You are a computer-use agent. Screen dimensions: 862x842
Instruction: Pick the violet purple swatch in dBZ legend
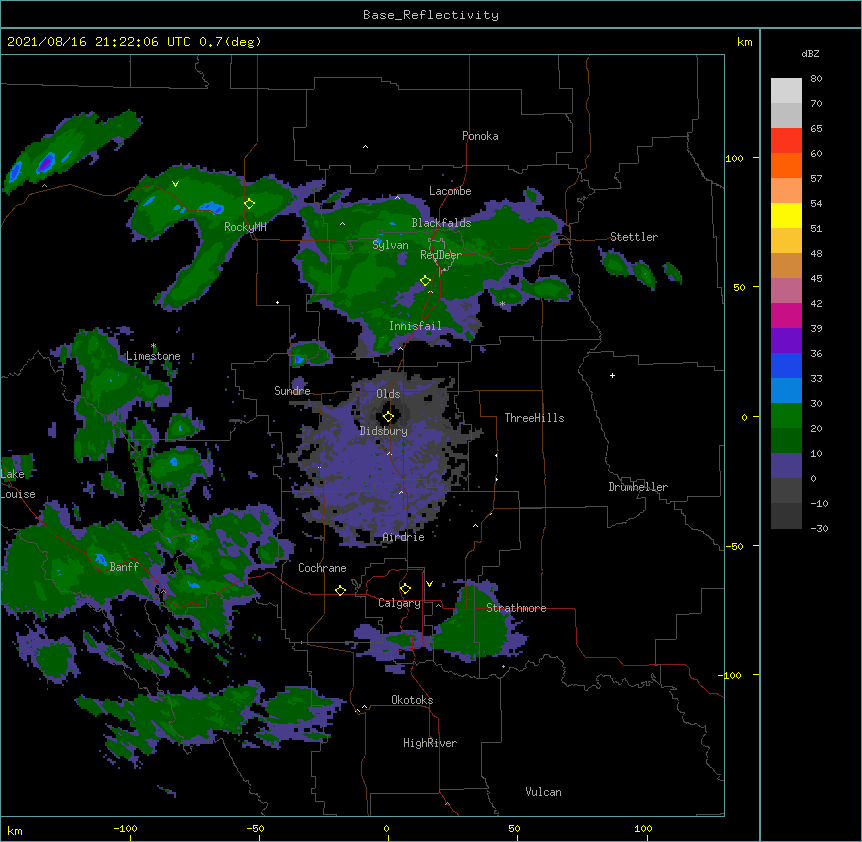[x=786, y=341]
